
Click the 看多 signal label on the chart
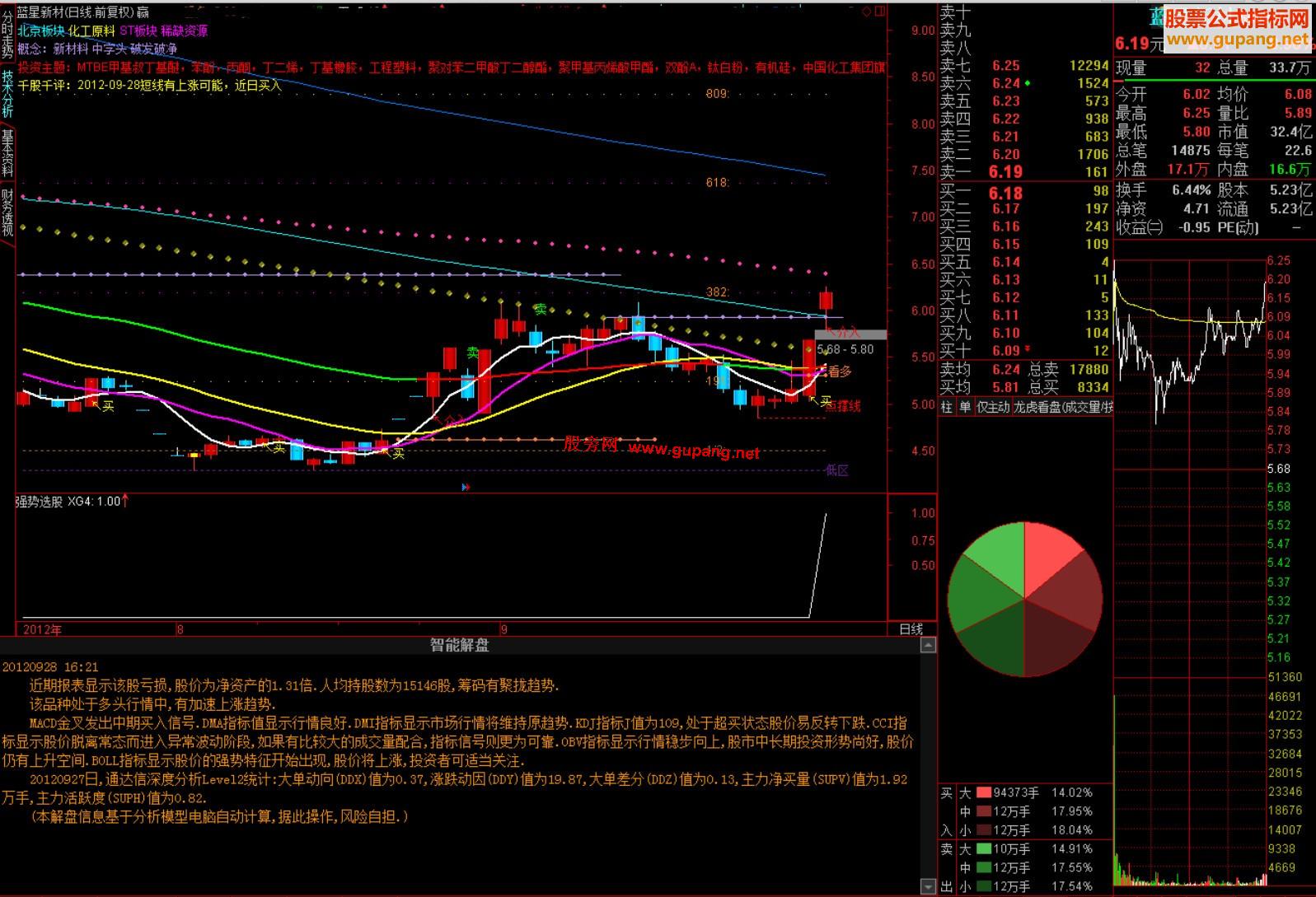(840, 372)
